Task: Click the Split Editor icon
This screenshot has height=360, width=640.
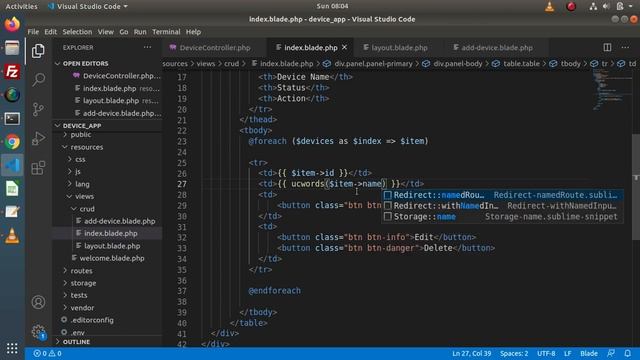Action: point(607,47)
